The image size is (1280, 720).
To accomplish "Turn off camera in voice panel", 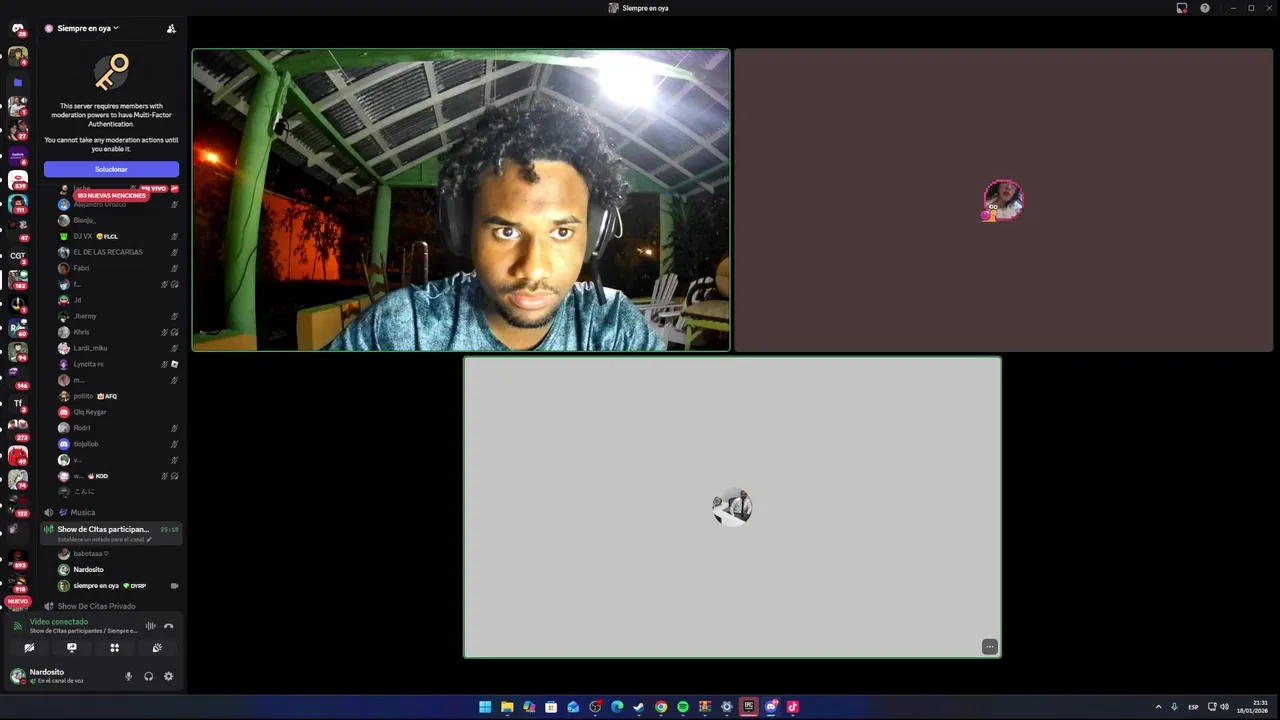I will click(x=29, y=648).
